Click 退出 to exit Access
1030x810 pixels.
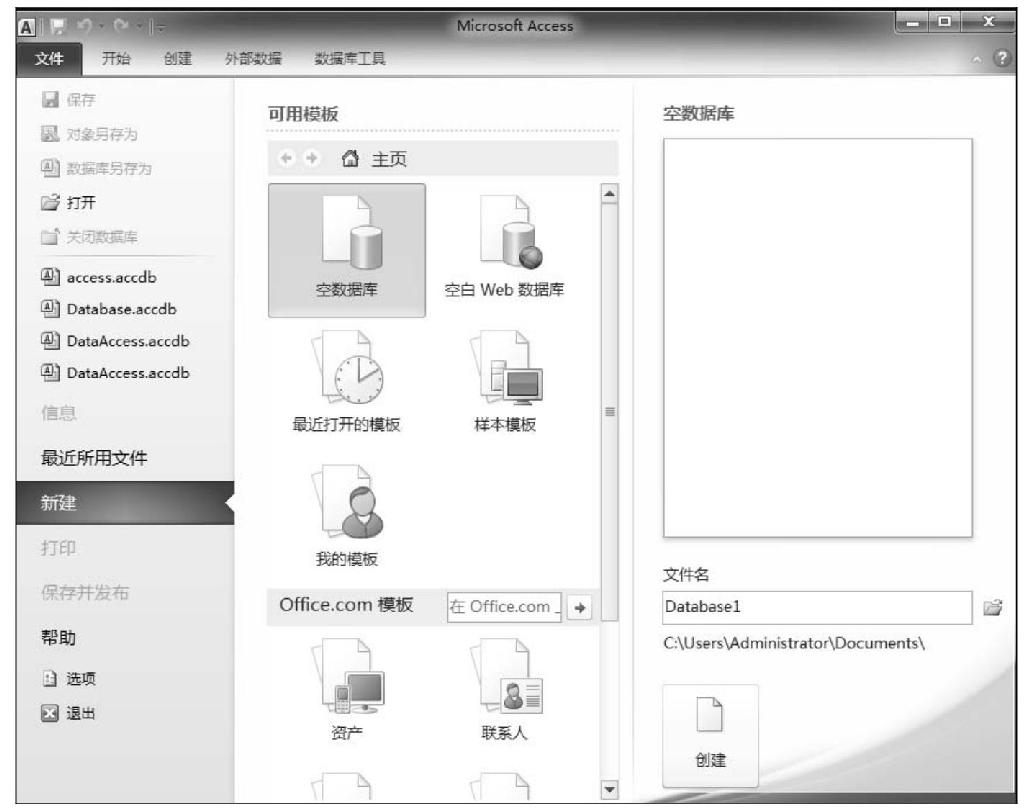68,713
